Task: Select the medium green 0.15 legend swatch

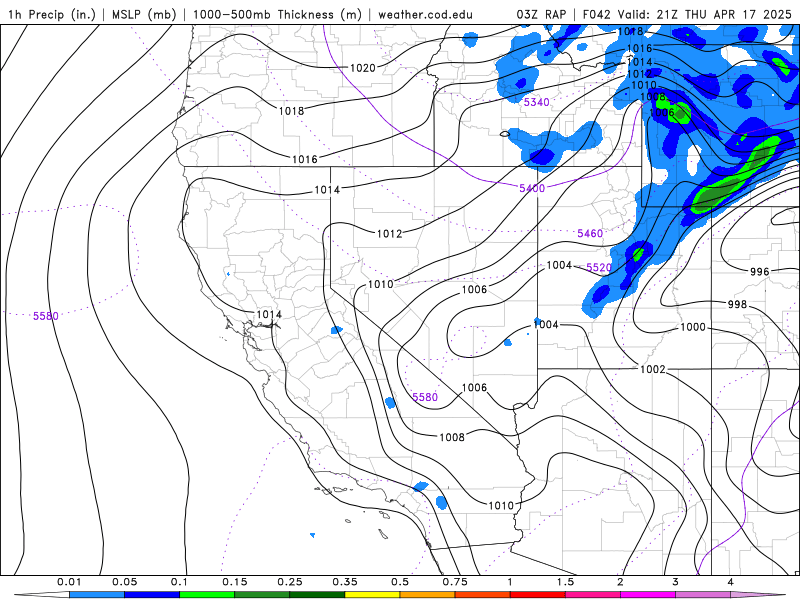Action: coord(262,595)
